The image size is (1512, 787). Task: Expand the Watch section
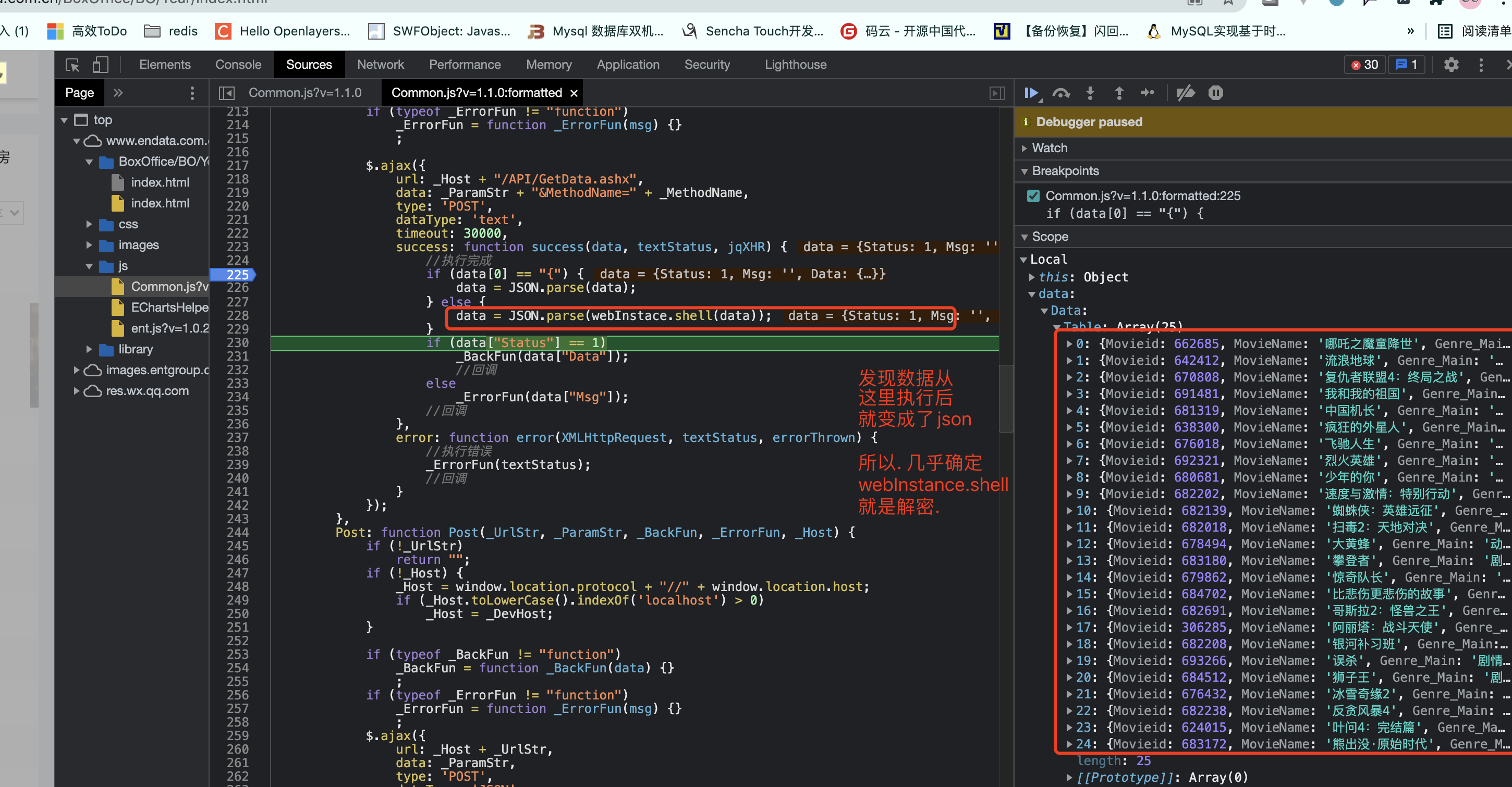coord(1024,148)
